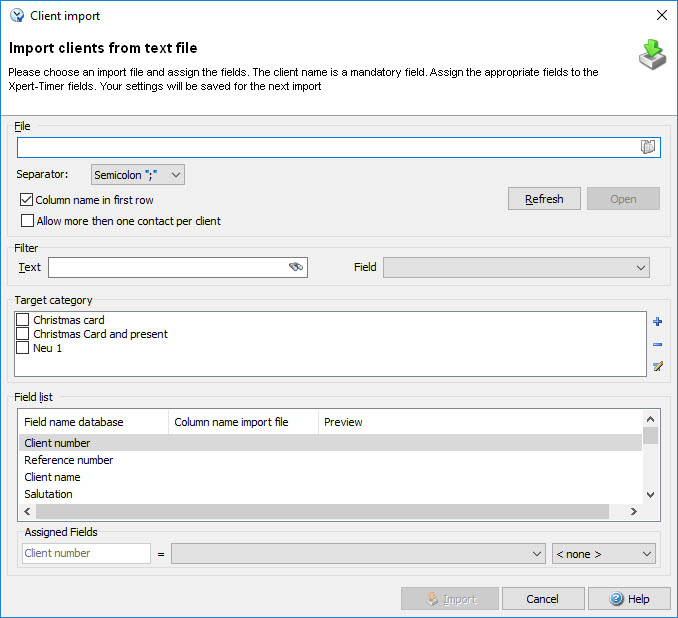Click the browse file icon in File field
This screenshot has width=678, height=618.
click(x=648, y=147)
